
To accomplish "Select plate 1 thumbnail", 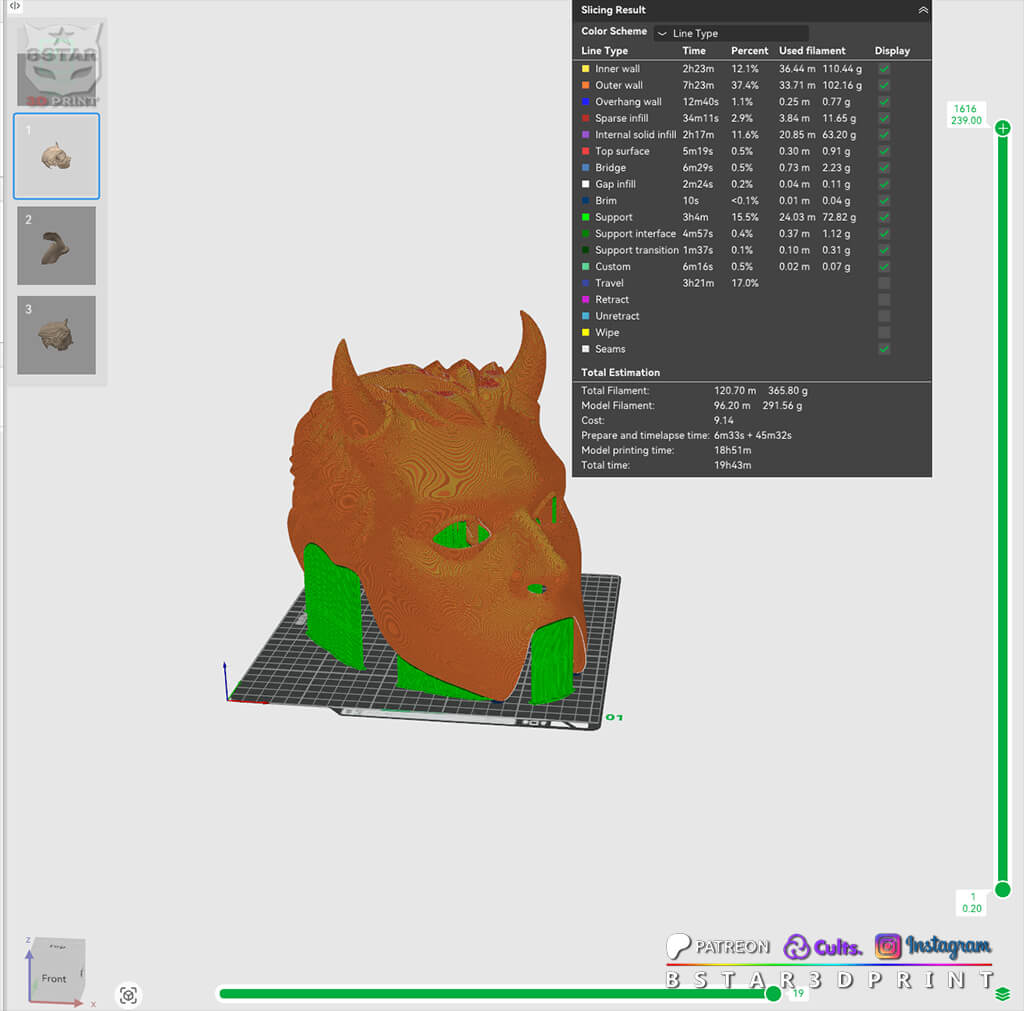I will click(57, 156).
